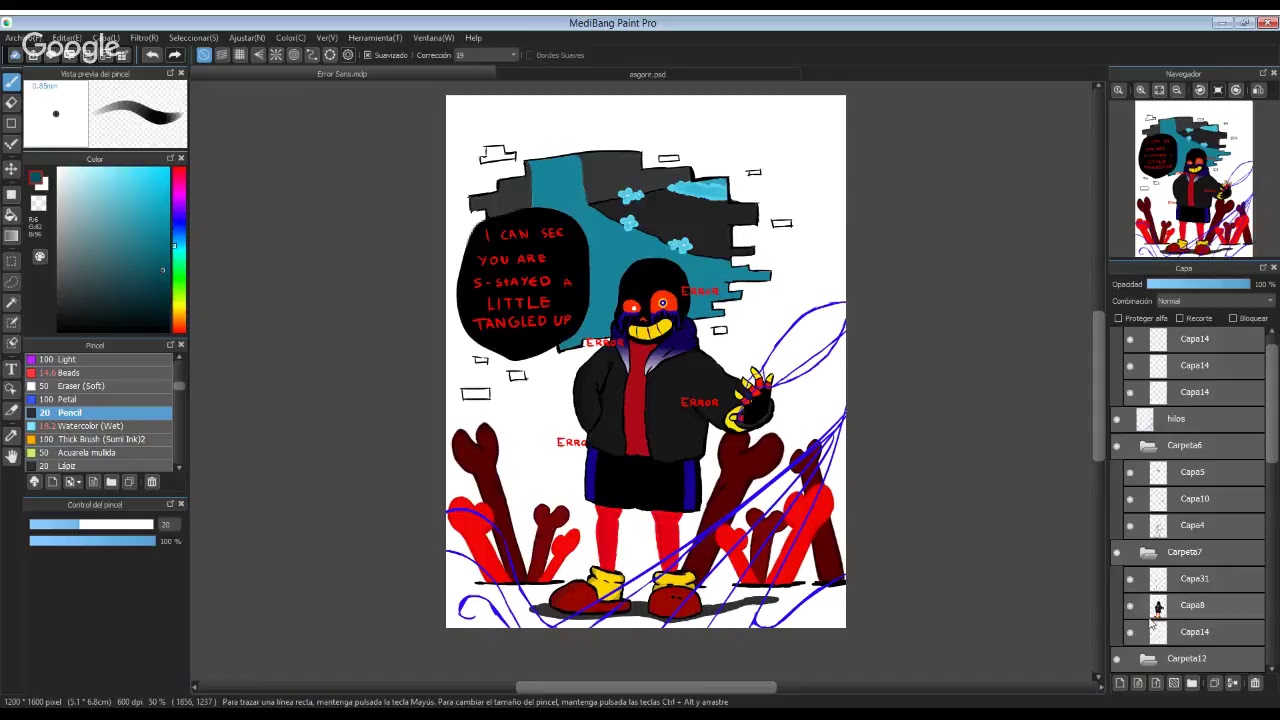Hide the Capa8 layer
This screenshot has width=1280, height=720.
click(1130, 605)
